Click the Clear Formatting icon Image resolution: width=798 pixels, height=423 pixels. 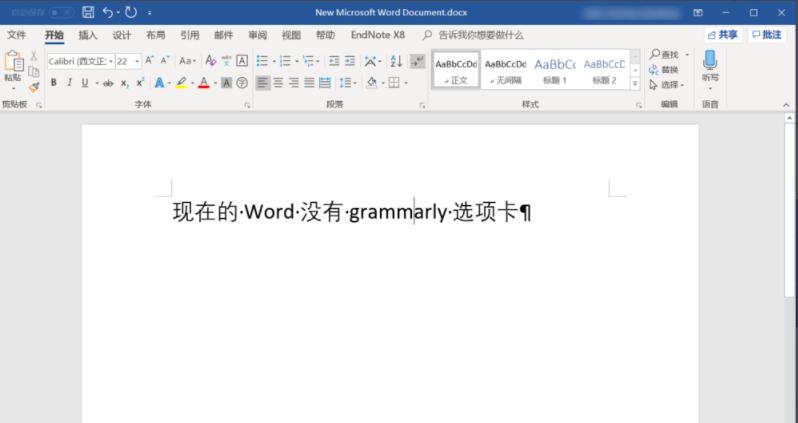[211, 61]
